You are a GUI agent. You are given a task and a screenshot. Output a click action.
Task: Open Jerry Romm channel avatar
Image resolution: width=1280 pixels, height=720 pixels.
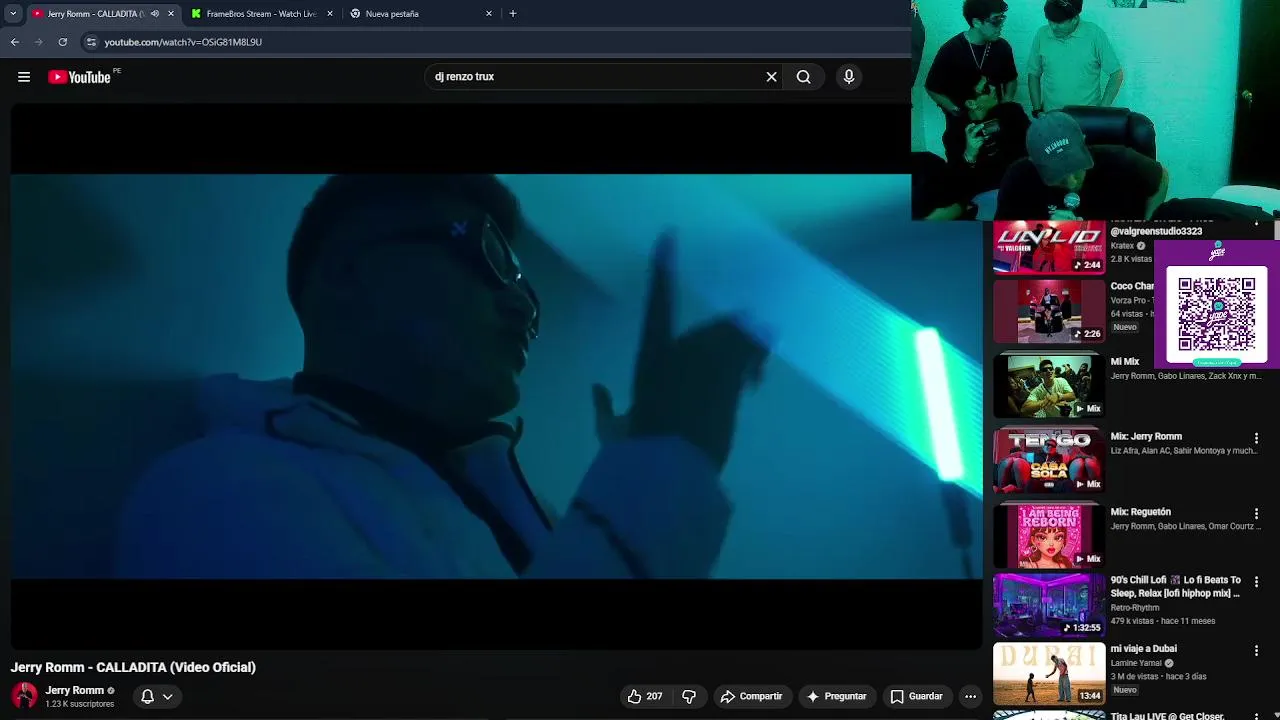click(24, 696)
